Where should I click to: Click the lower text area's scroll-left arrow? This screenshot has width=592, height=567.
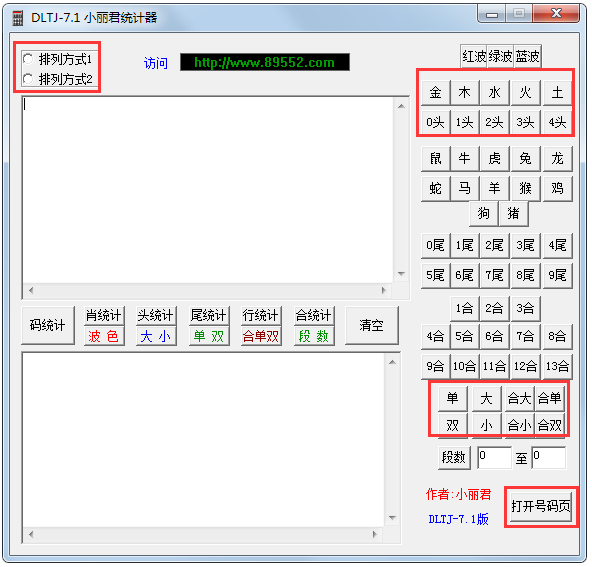coord(31,535)
